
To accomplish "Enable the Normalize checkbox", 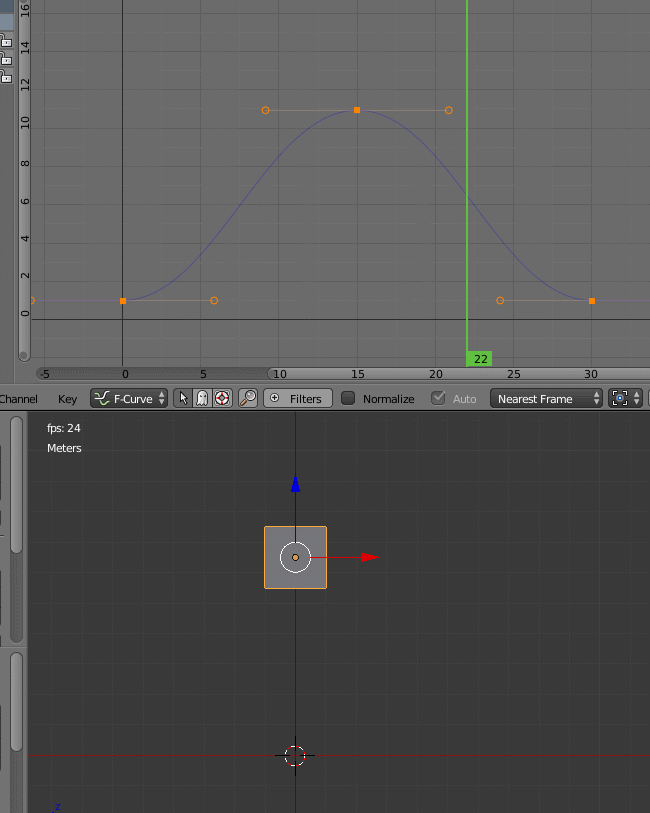I will point(348,398).
